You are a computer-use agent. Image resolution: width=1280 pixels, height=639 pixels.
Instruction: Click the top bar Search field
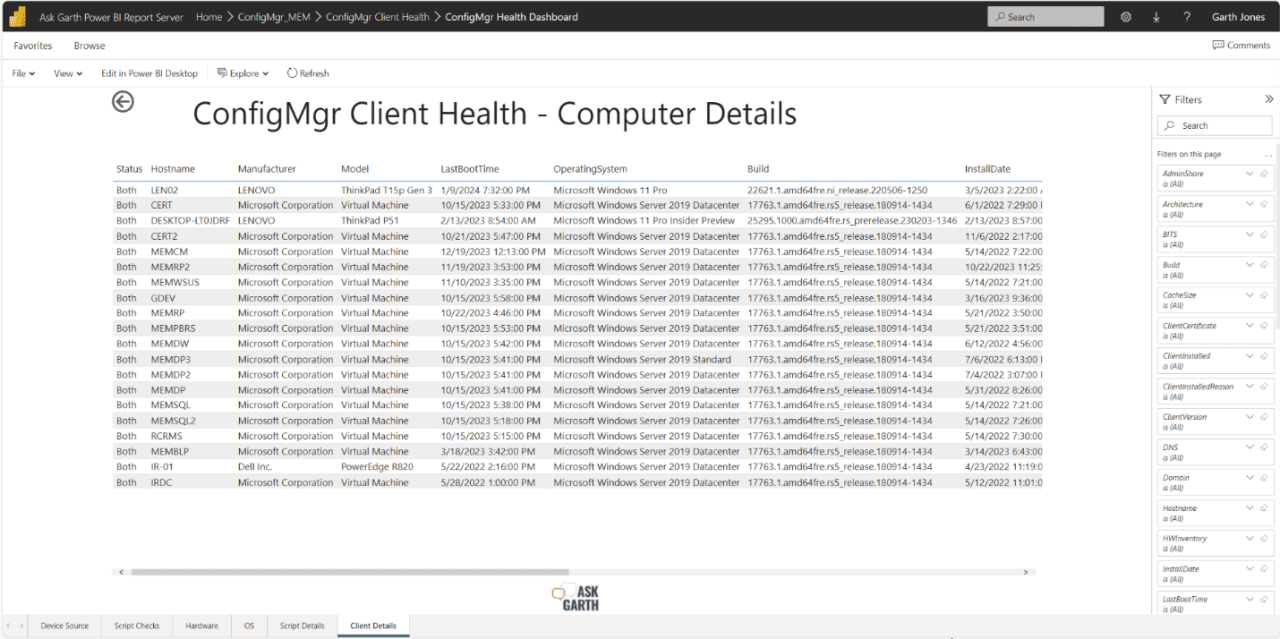(1046, 17)
